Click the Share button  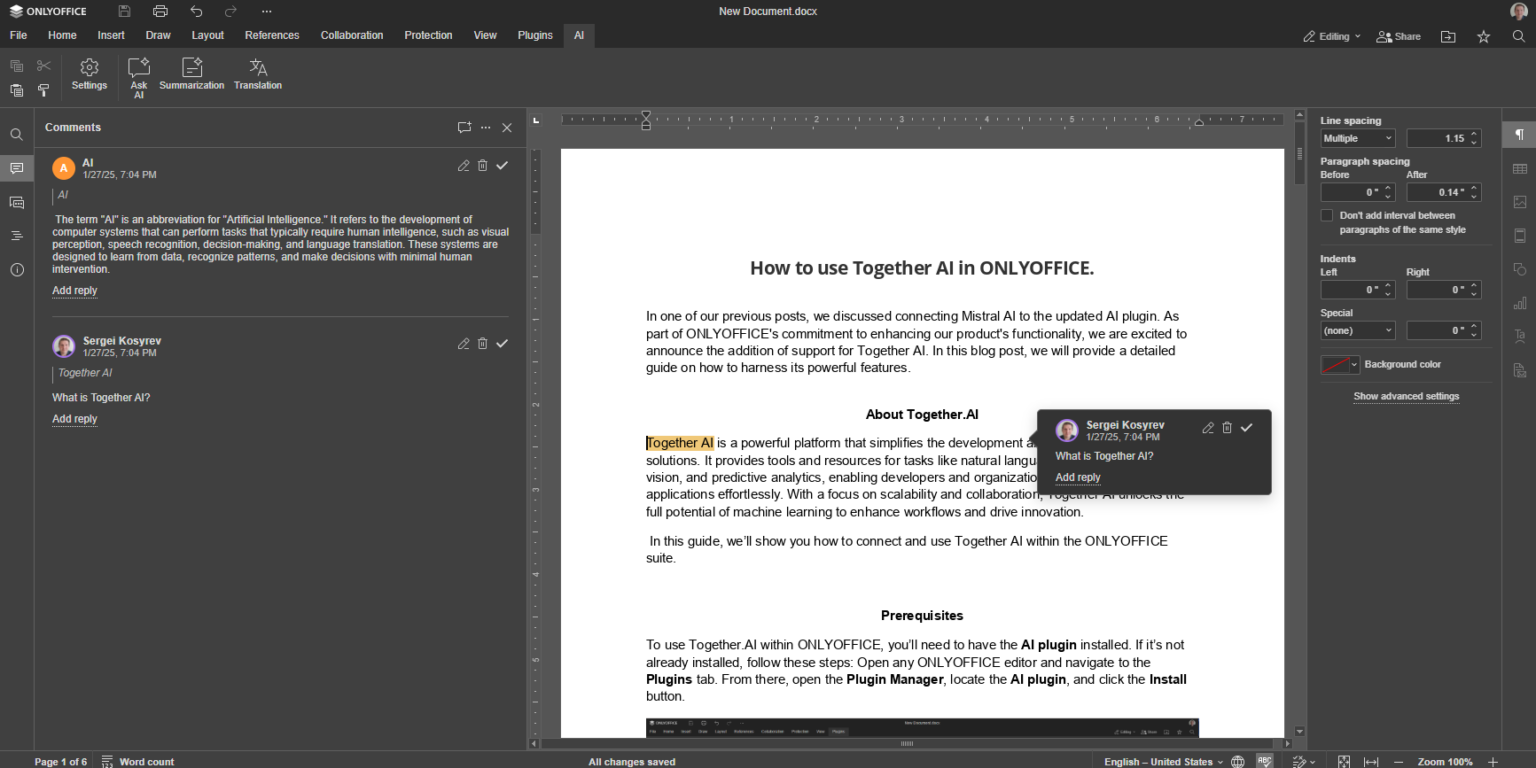pyautogui.click(x=1398, y=36)
